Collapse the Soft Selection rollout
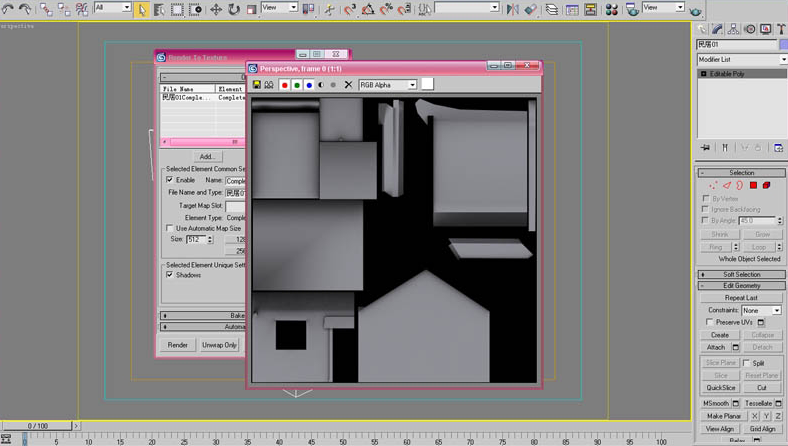 point(742,274)
